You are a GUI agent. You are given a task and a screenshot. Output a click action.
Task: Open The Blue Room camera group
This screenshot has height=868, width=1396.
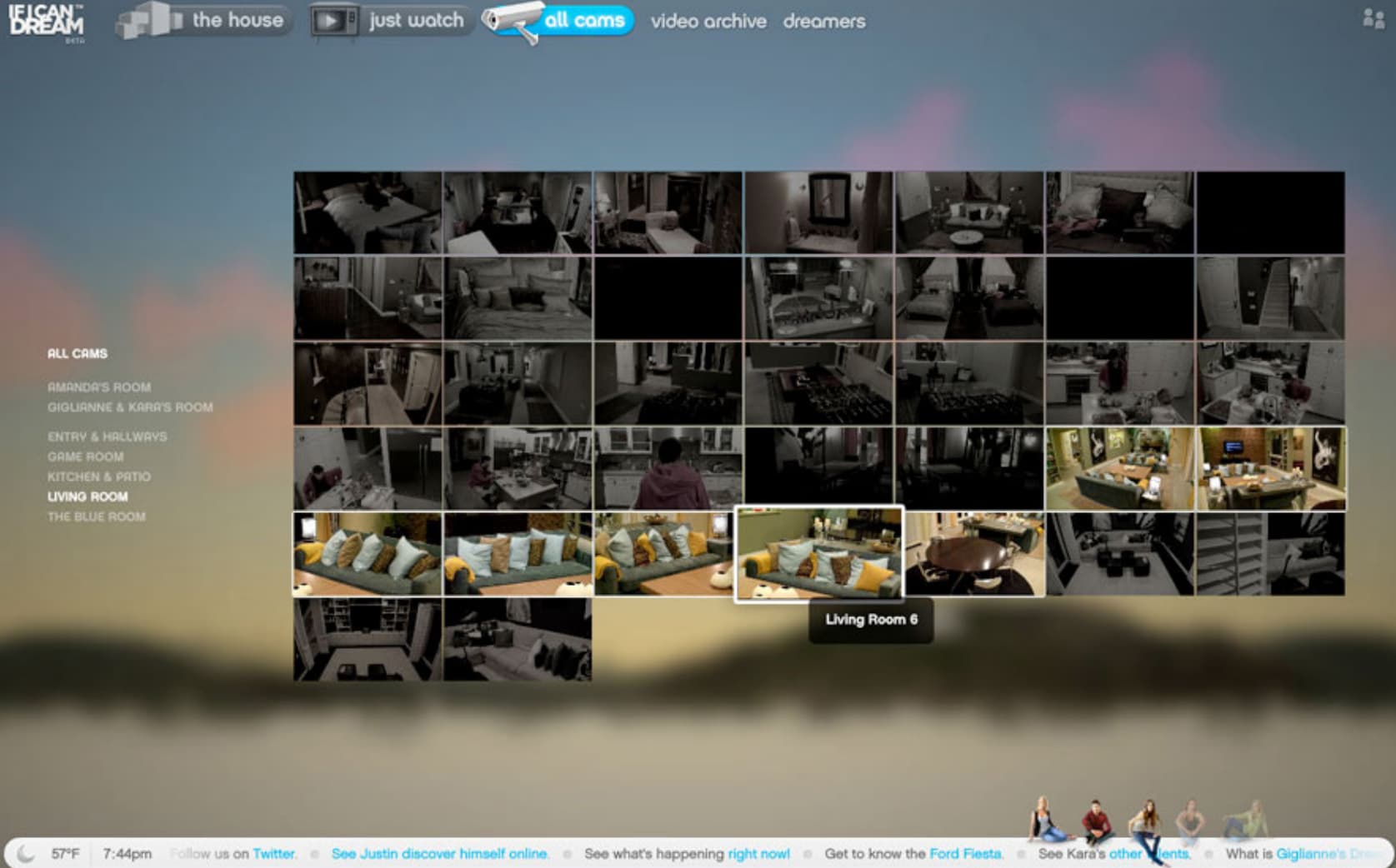coord(96,516)
